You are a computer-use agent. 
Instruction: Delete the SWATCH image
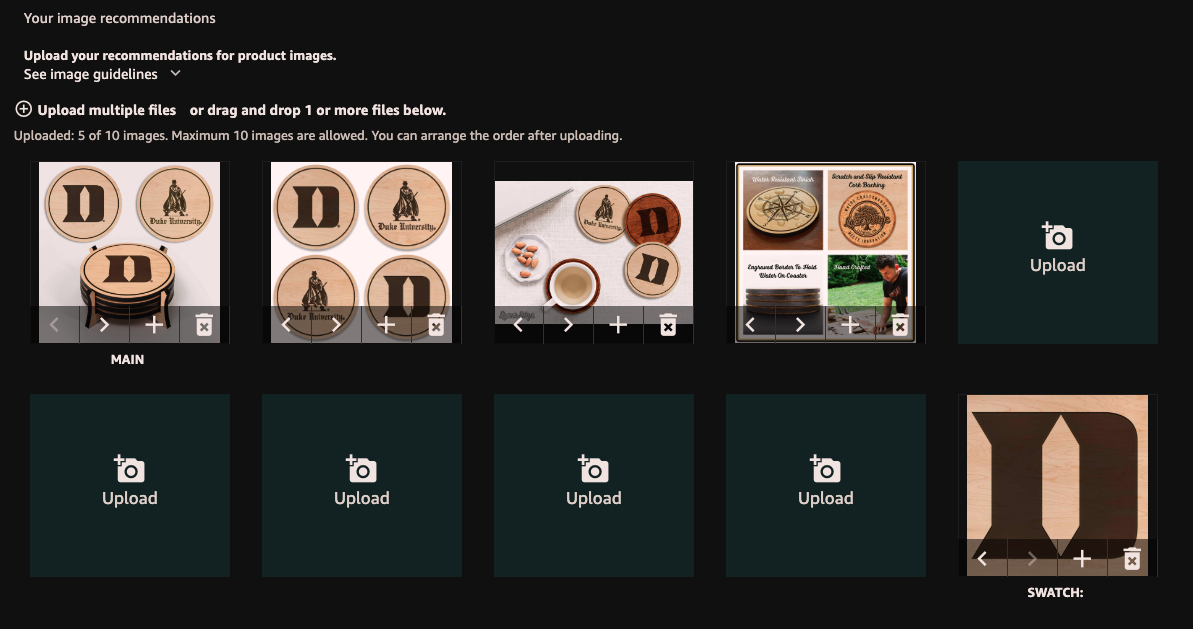click(1132, 559)
